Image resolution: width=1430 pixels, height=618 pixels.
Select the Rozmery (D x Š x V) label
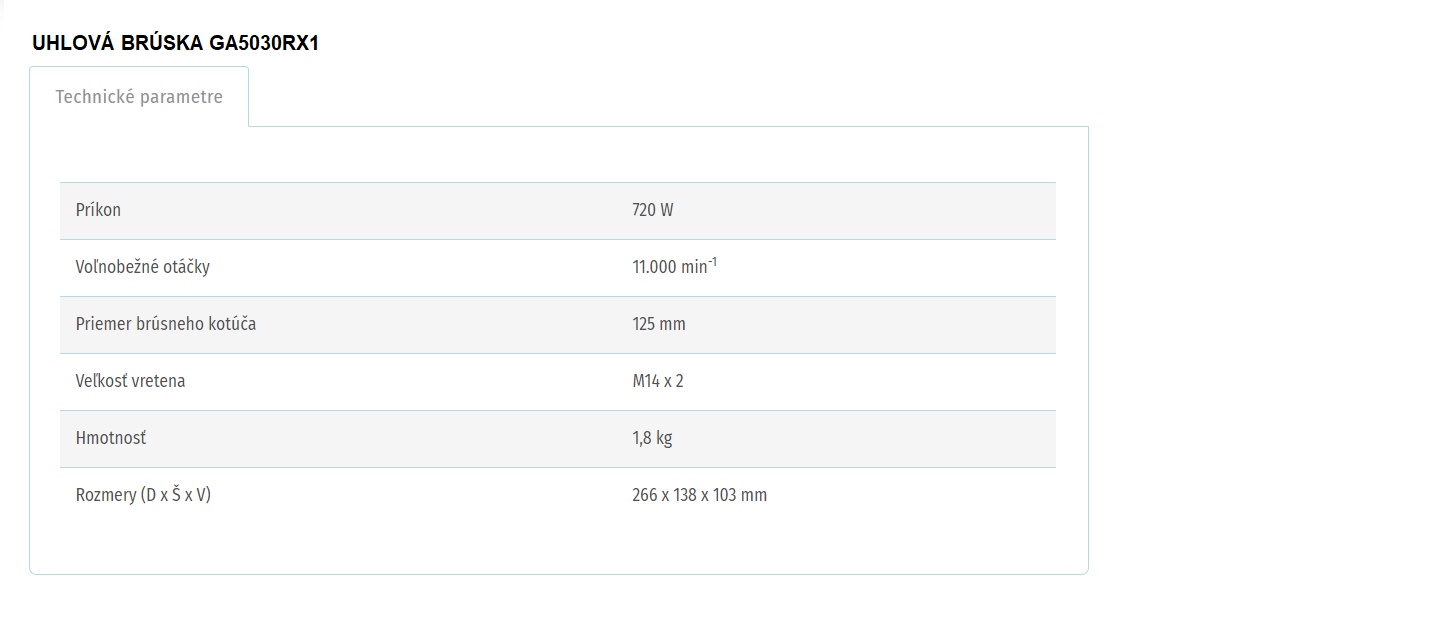pyautogui.click(x=143, y=495)
